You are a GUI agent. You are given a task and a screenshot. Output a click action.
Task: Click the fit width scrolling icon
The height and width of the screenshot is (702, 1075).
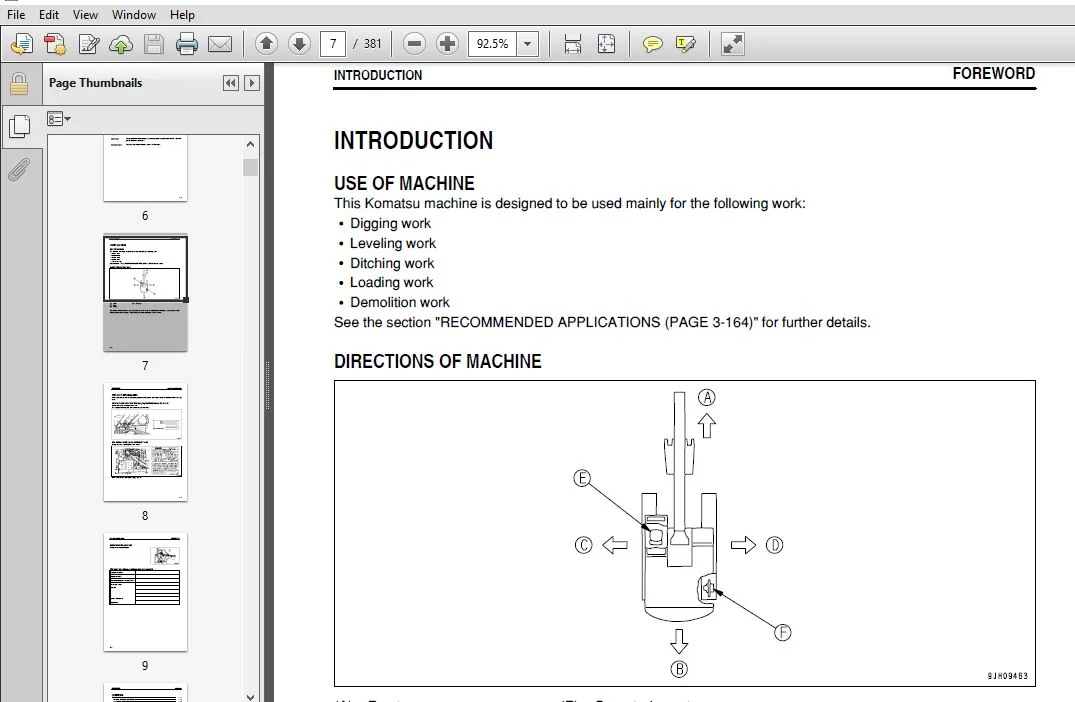[x=572, y=44]
